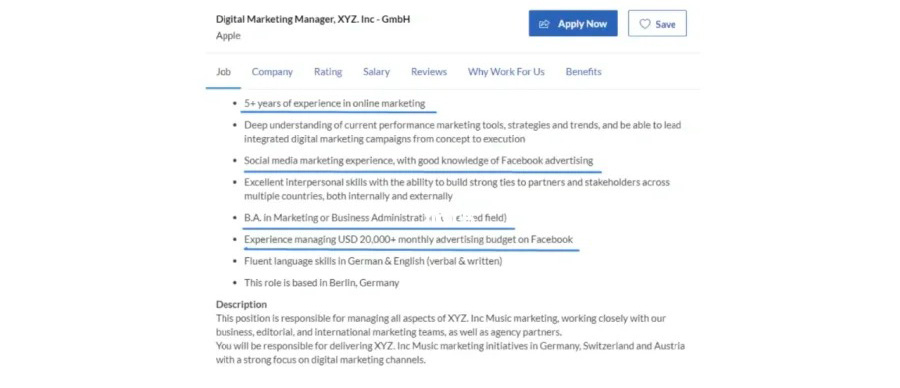Click the 'B.A. in Marketing or Business Administration' bullet
Screen dimensions: 900x388
[375, 218]
